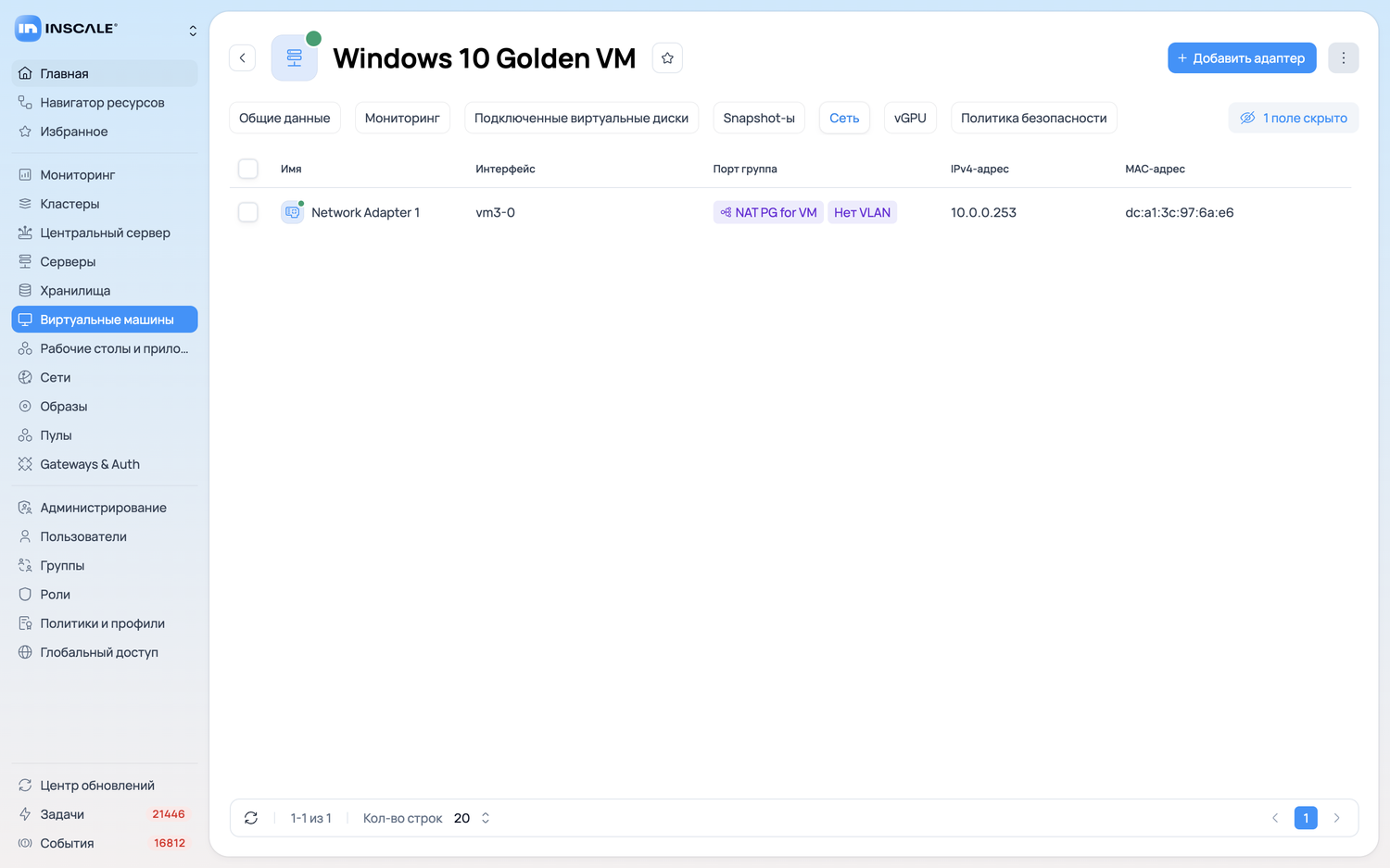1390x868 pixels.
Task: Add VM to favorites with star button
Action: point(667,57)
